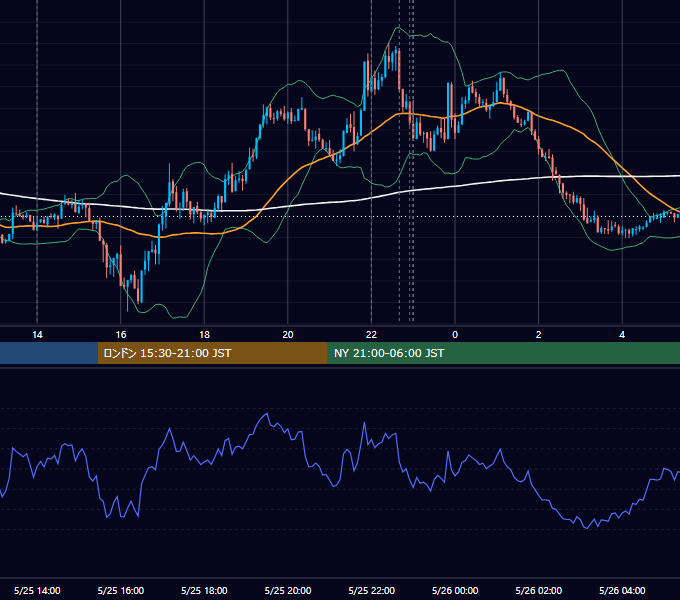Click the 5/25 18:00 time label
The width and height of the screenshot is (680, 600).
point(204,590)
